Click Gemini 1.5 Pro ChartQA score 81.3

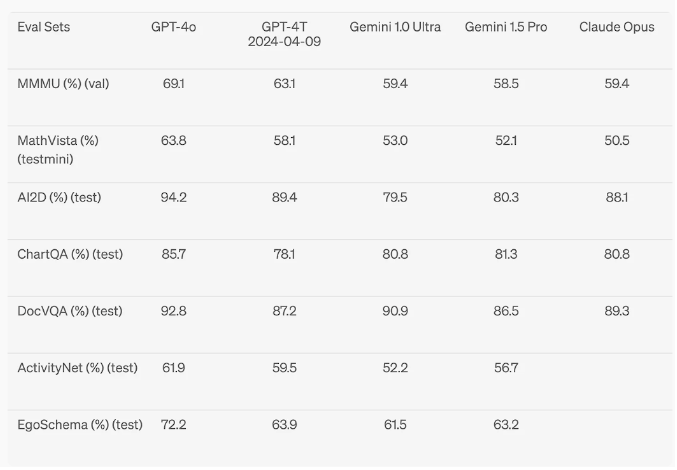(x=506, y=255)
